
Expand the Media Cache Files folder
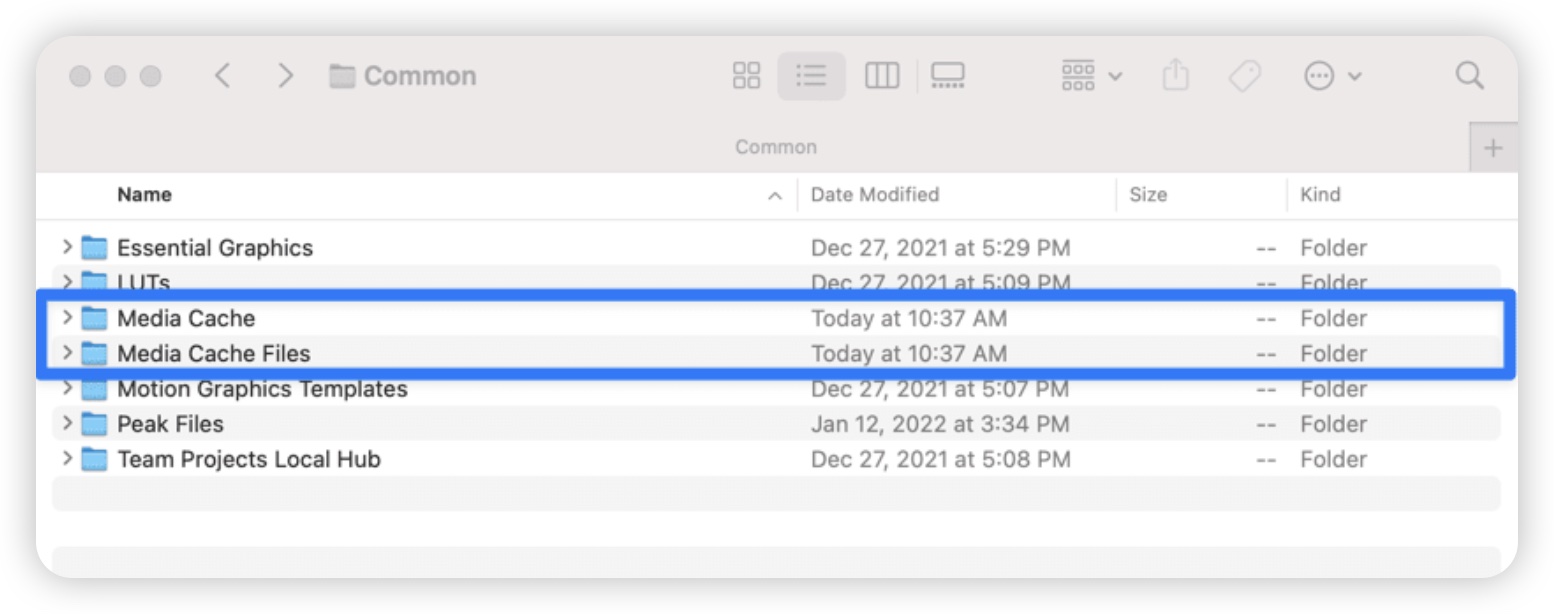67,353
